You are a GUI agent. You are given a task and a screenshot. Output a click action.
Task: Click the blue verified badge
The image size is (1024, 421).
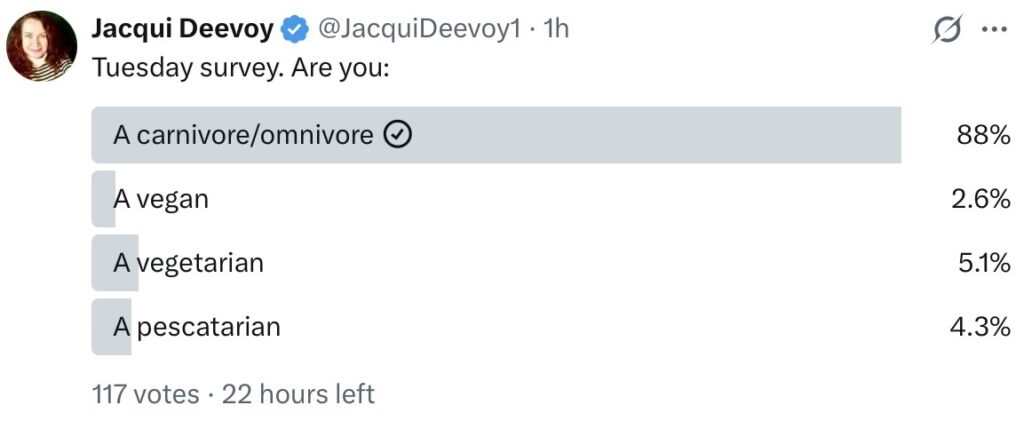[x=294, y=30]
